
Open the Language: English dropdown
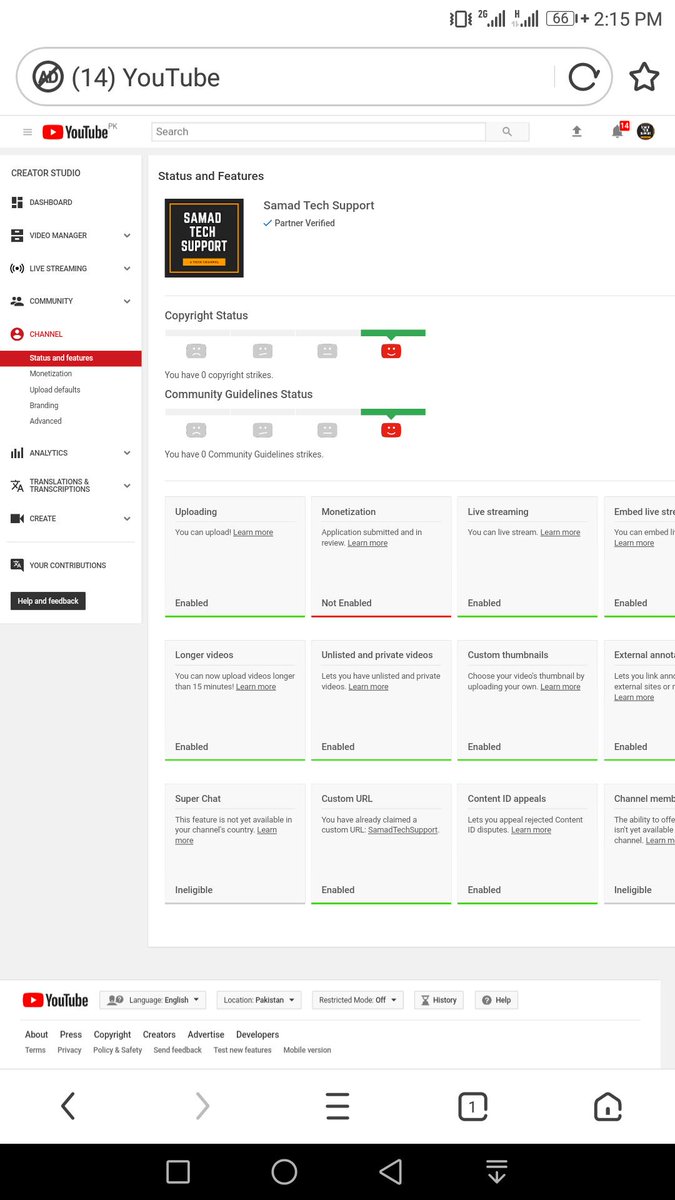tap(153, 1000)
